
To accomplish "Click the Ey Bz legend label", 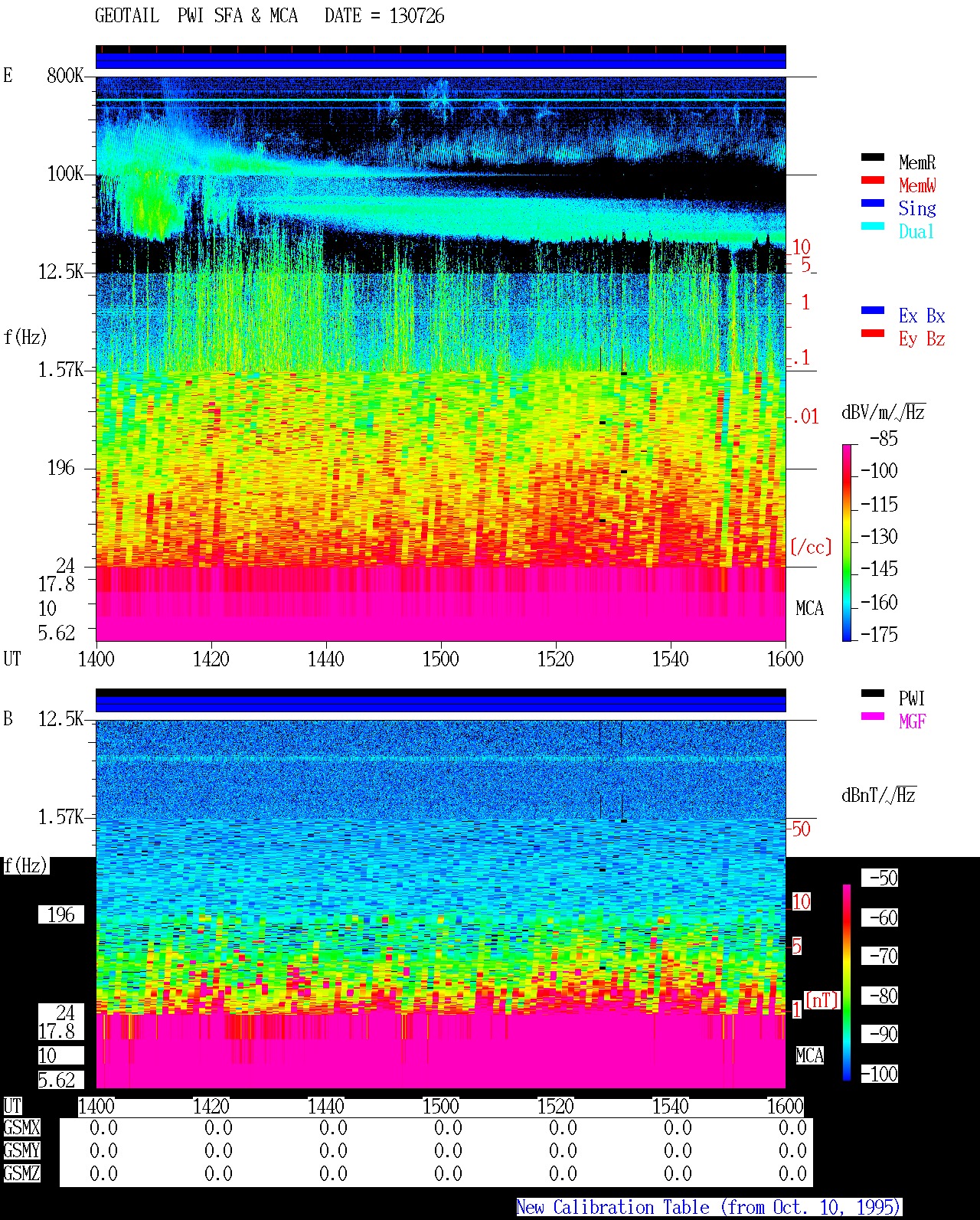I will (x=922, y=339).
